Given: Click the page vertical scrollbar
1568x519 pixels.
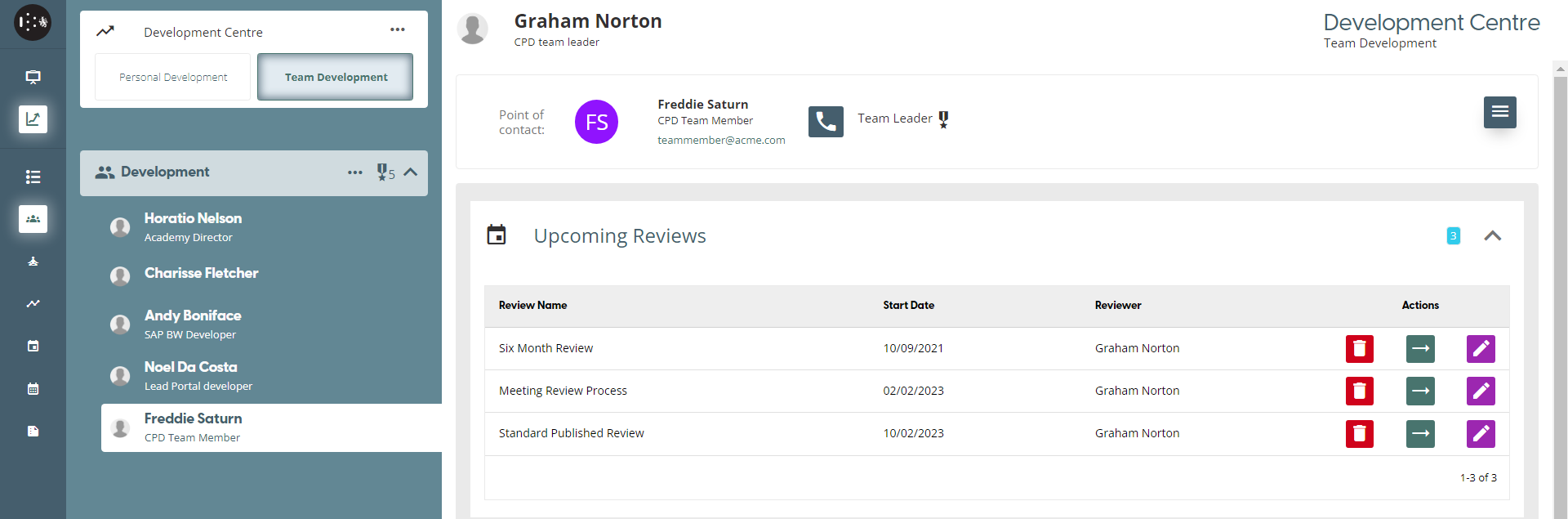Looking at the screenshot, I should pyautogui.click(x=1560, y=286).
